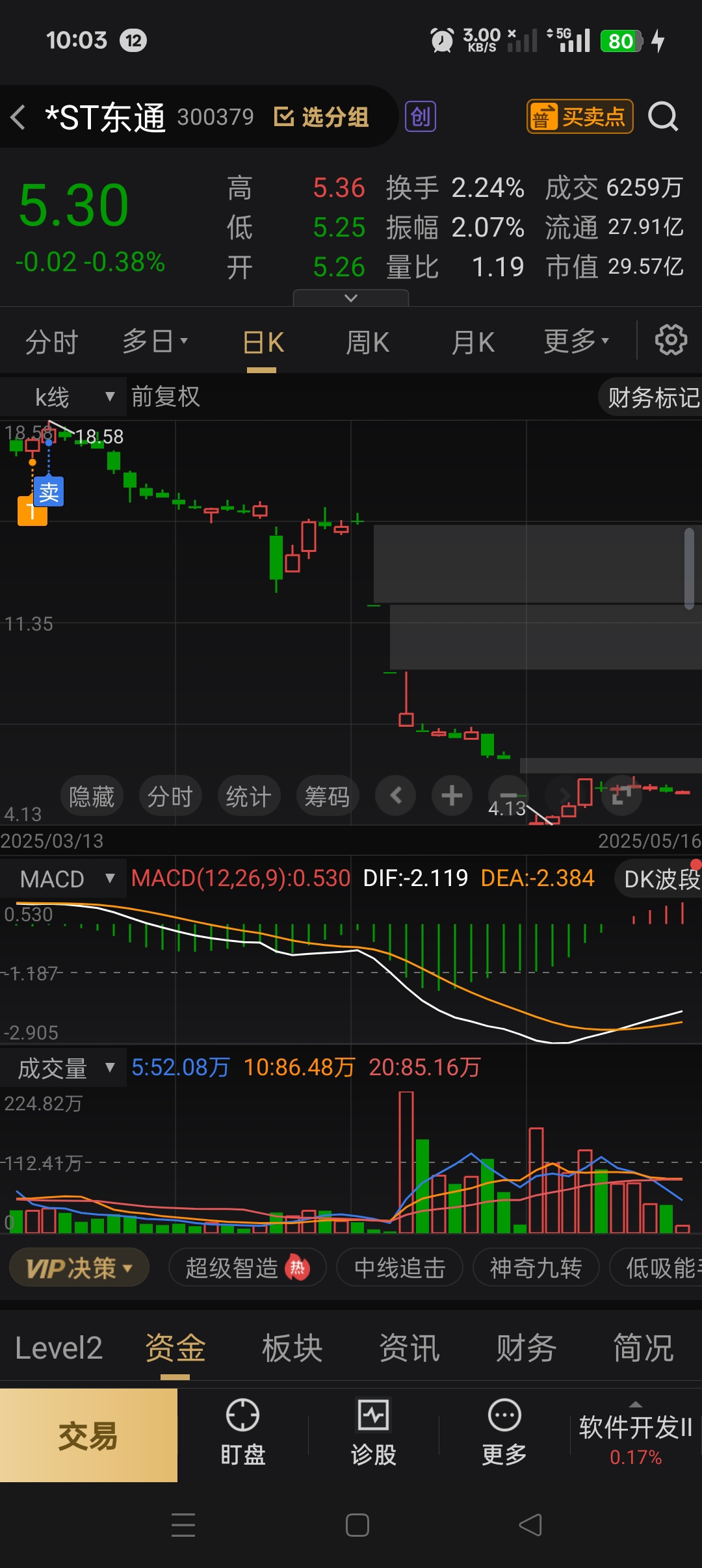This screenshot has width=702, height=1568.
Task: Switch to the 简况 tab
Action: pyautogui.click(x=643, y=1348)
